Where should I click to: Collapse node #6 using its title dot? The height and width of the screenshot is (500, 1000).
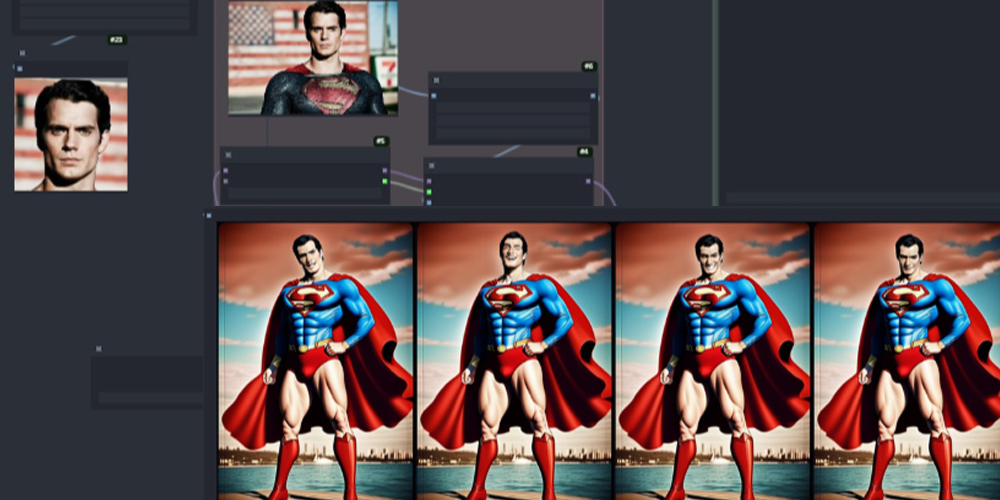tap(436, 80)
